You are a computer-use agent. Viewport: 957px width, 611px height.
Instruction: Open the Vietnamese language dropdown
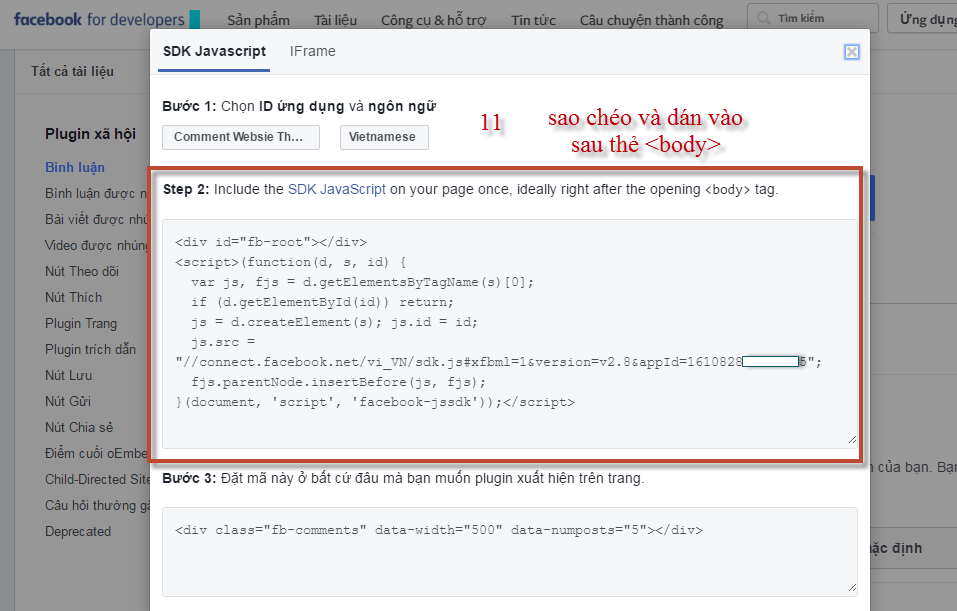[x=384, y=137]
